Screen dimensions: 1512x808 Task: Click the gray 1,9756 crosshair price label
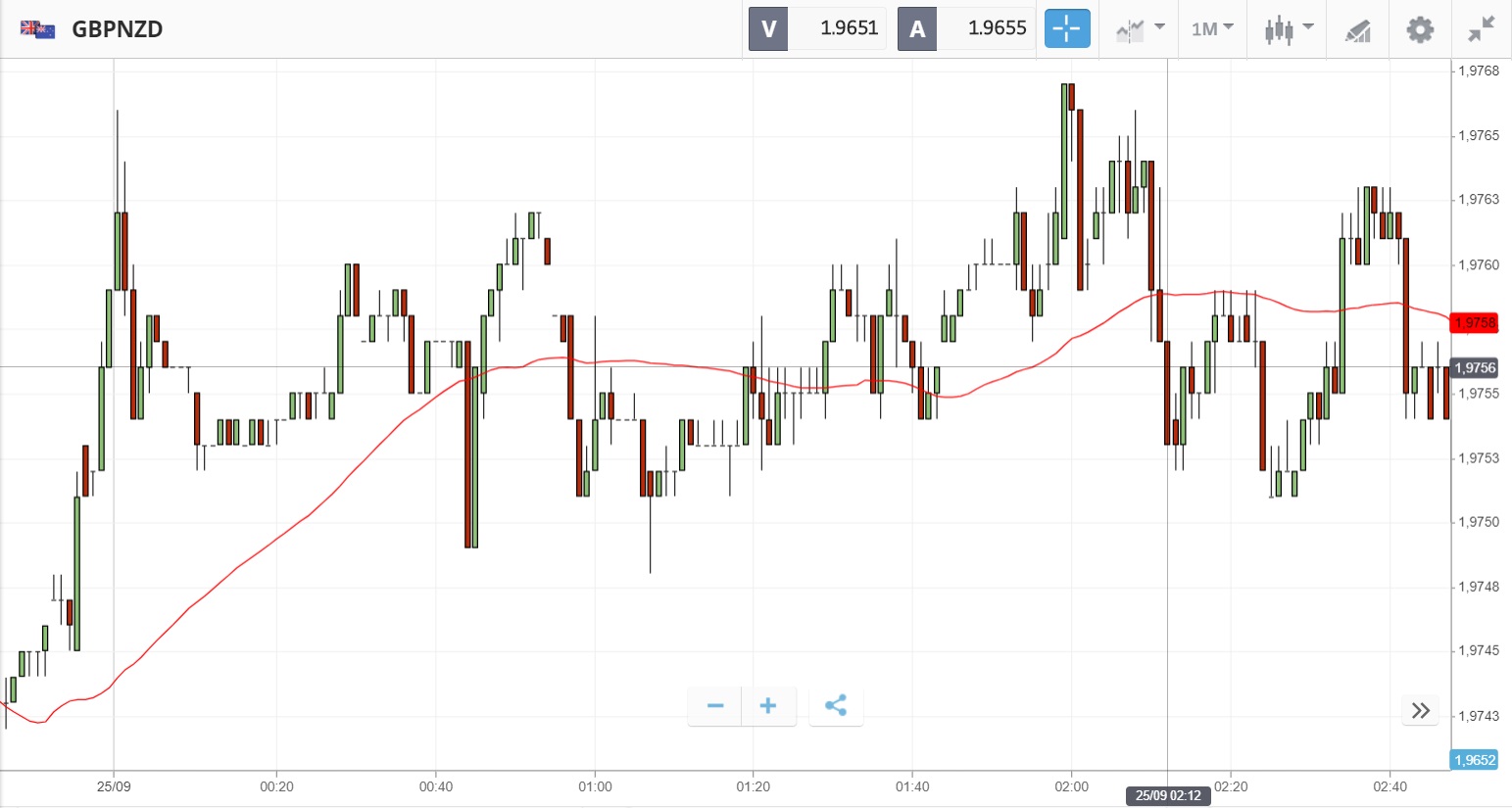(1474, 368)
